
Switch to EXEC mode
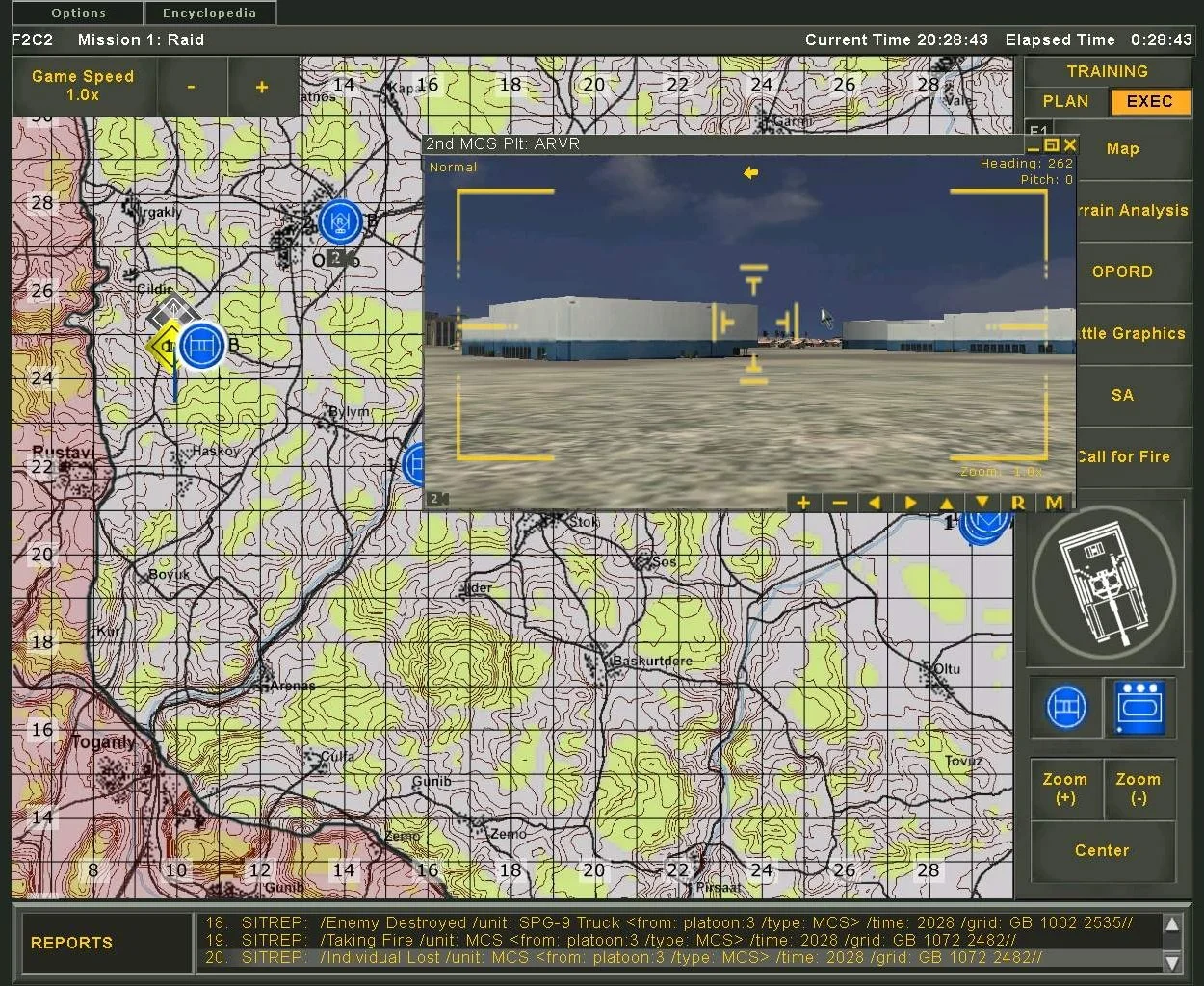(1149, 102)
